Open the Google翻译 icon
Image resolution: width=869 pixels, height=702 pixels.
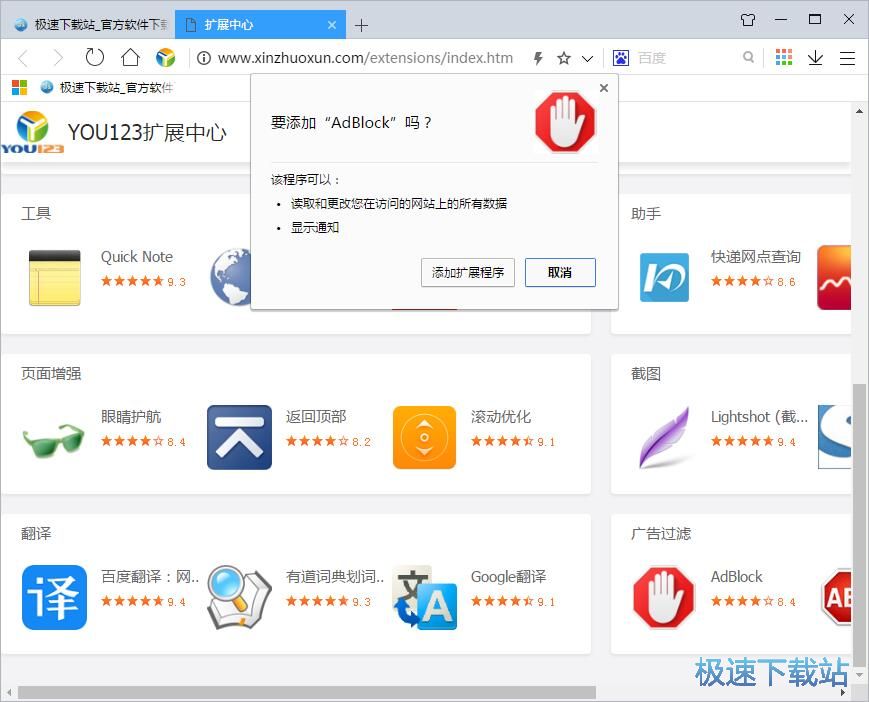(x=425, y=597)
